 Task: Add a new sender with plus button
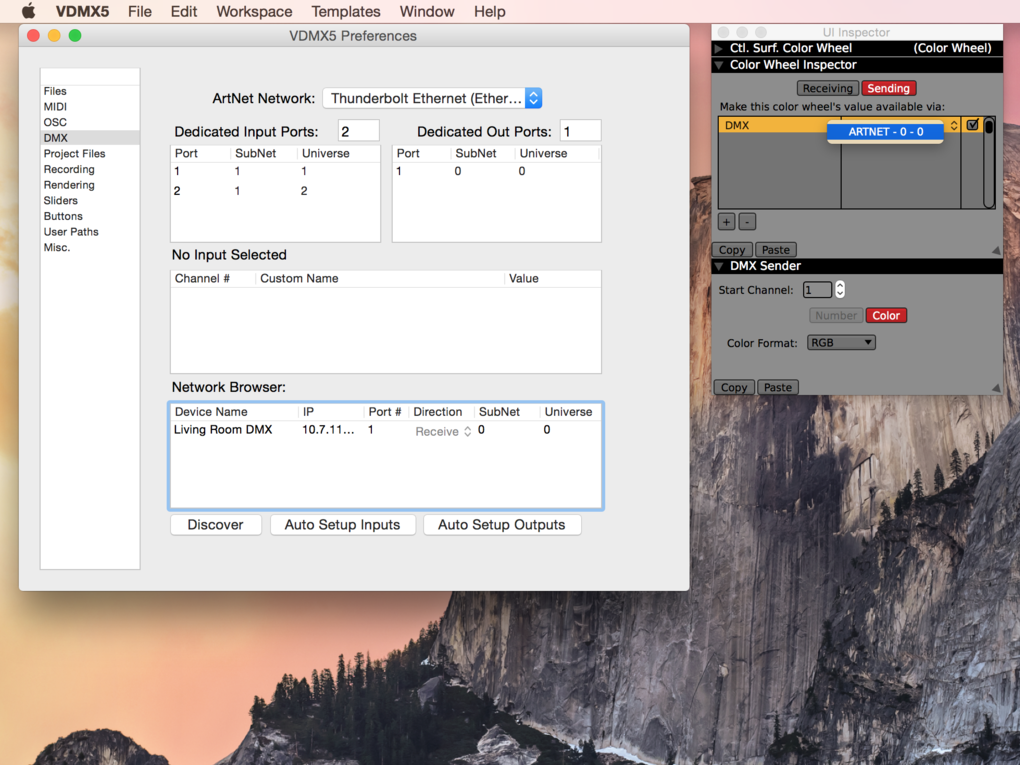click(x=727, y=222)
